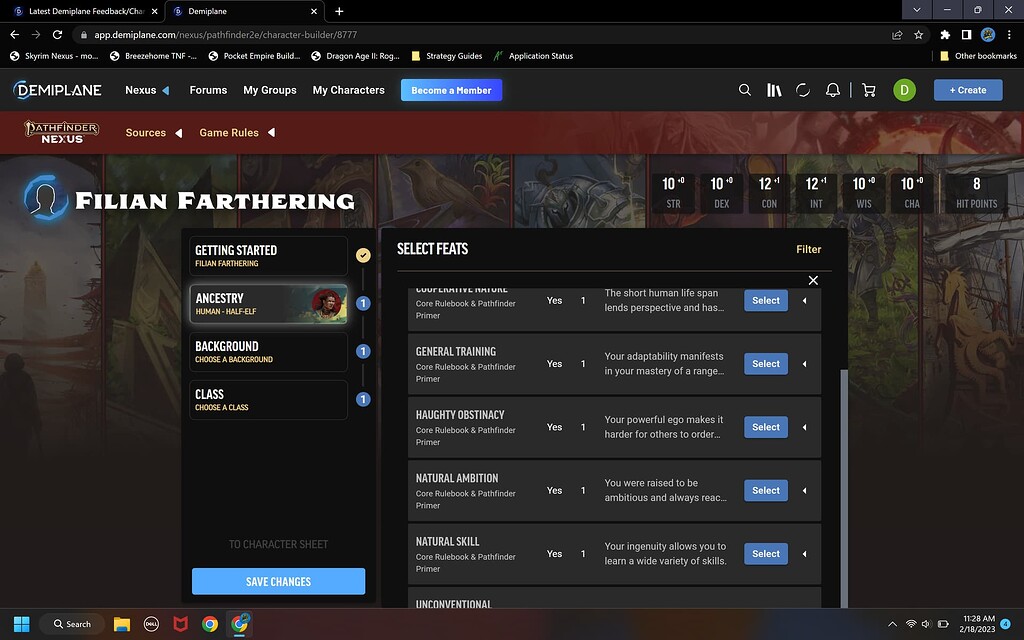1024x640 pixels.
Task: Select the Class step
Action: 268,400
